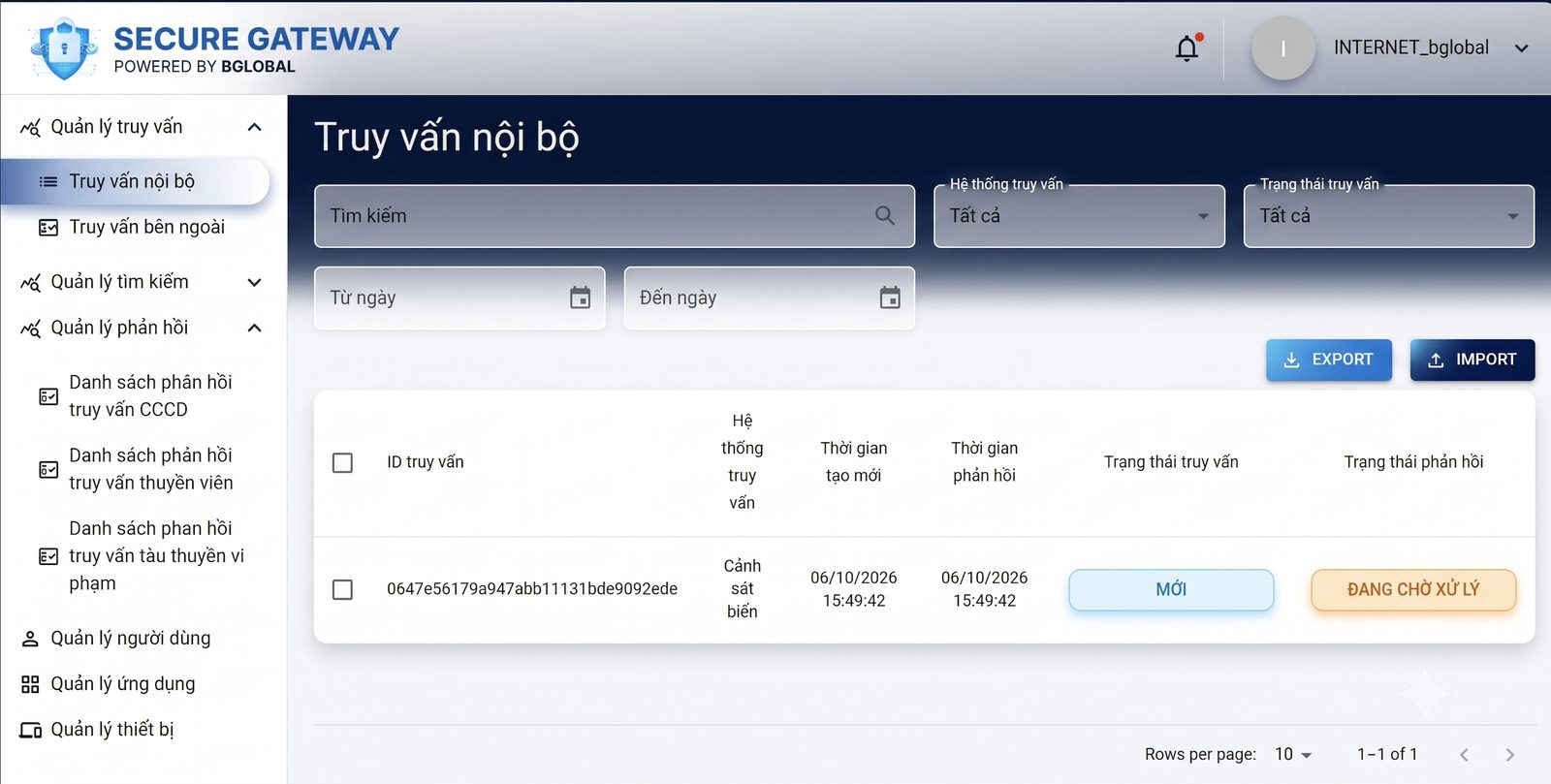Click the IMPORT button
The width and height of the screenshot is (1551, 784).
point(1472,360)
